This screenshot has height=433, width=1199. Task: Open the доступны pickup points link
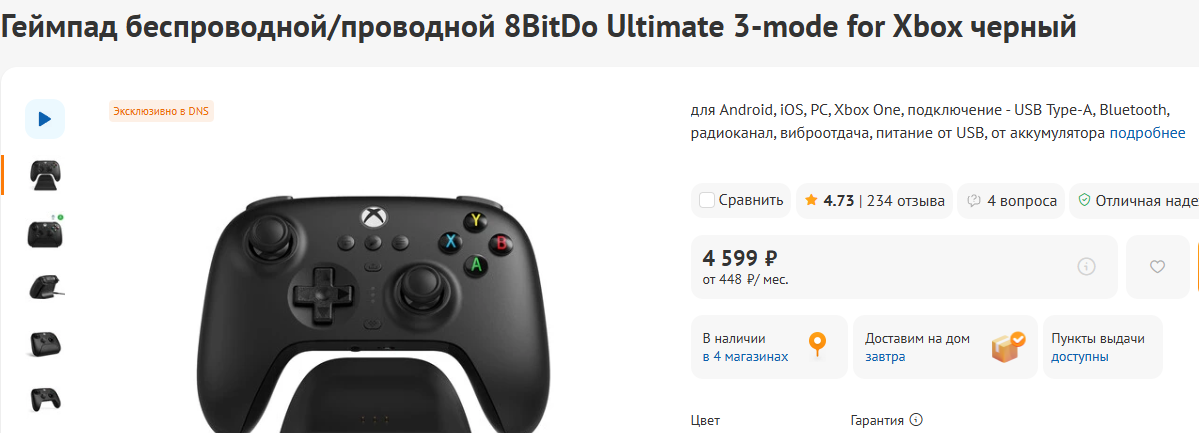[1080, 356]
